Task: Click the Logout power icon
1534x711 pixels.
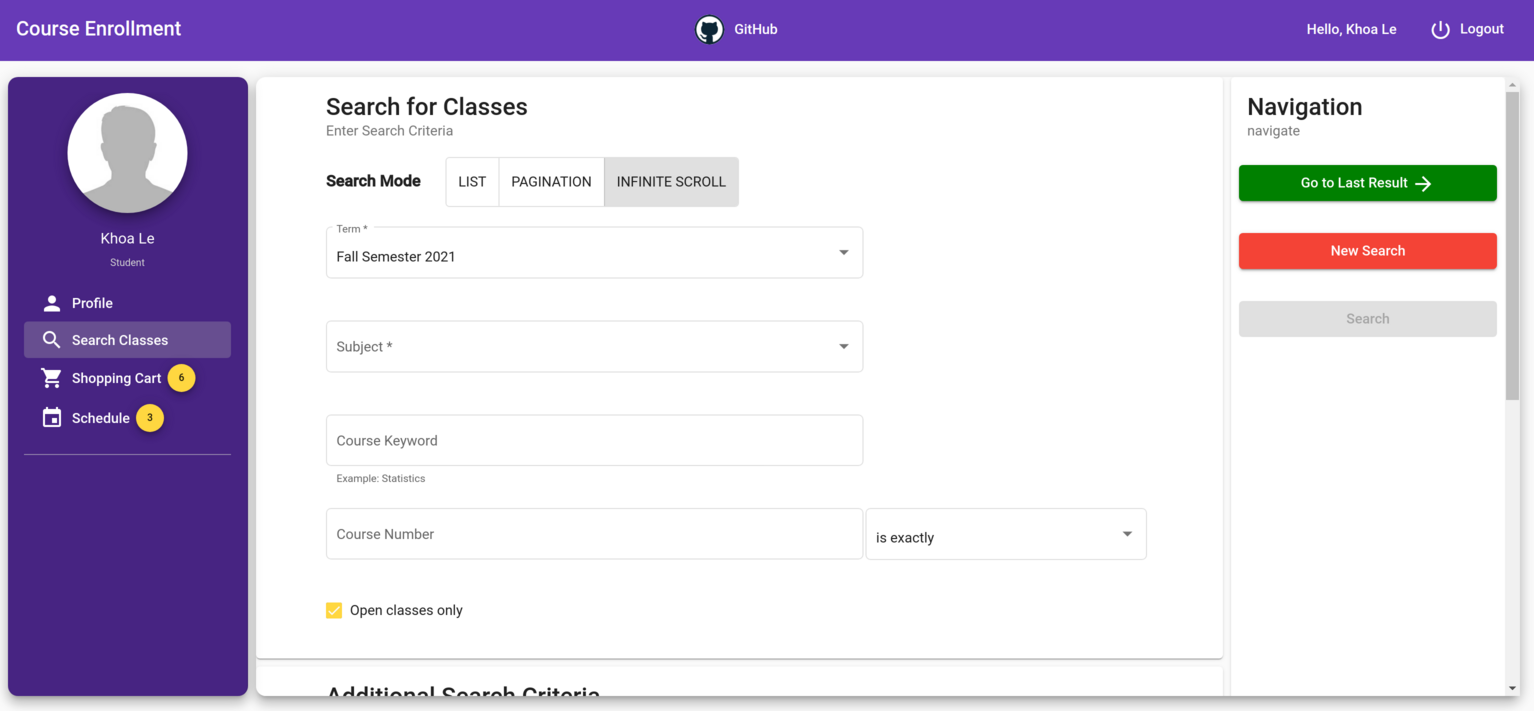Action: click(x=1440, y=30)
